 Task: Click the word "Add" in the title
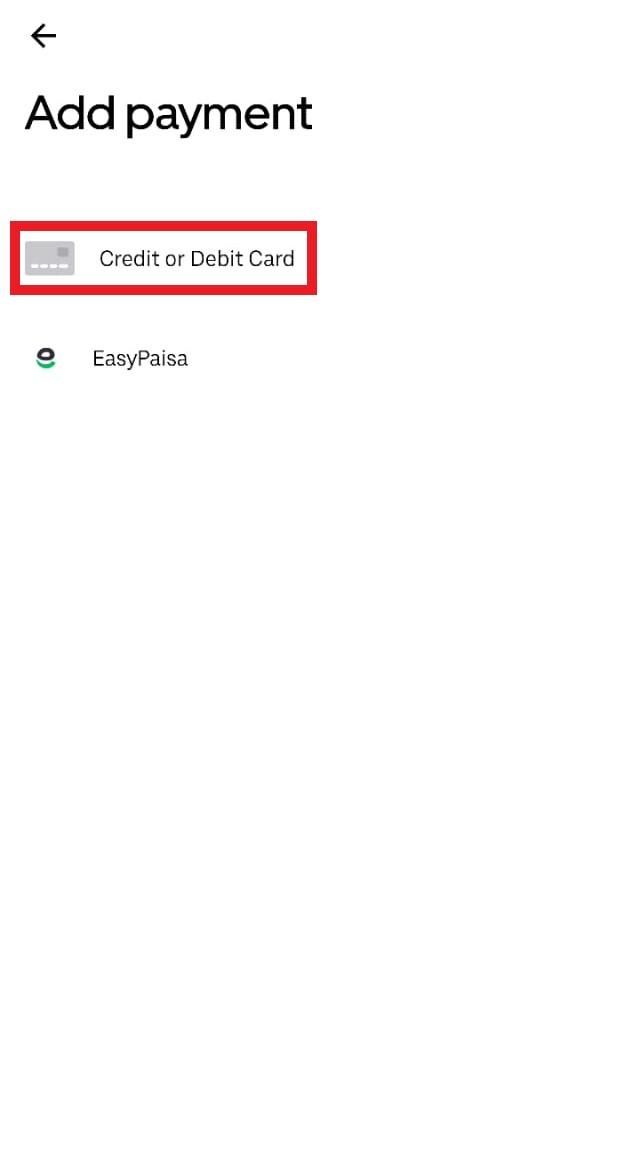pos(69,112)
